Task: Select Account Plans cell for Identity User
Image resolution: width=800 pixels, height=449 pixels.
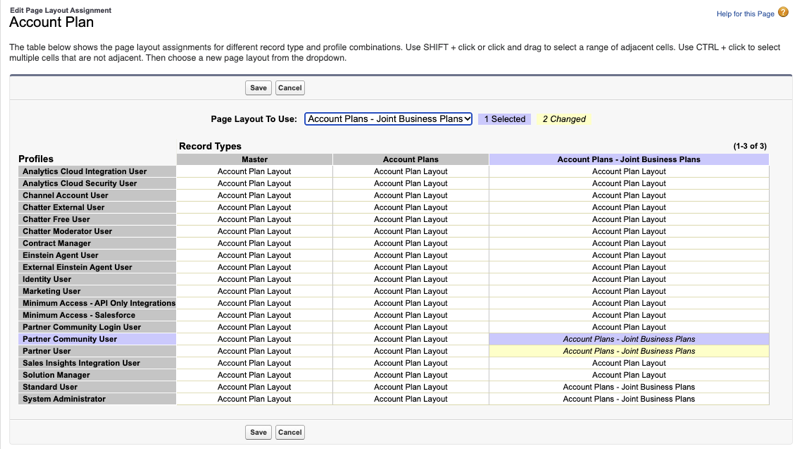Action: 411,279
